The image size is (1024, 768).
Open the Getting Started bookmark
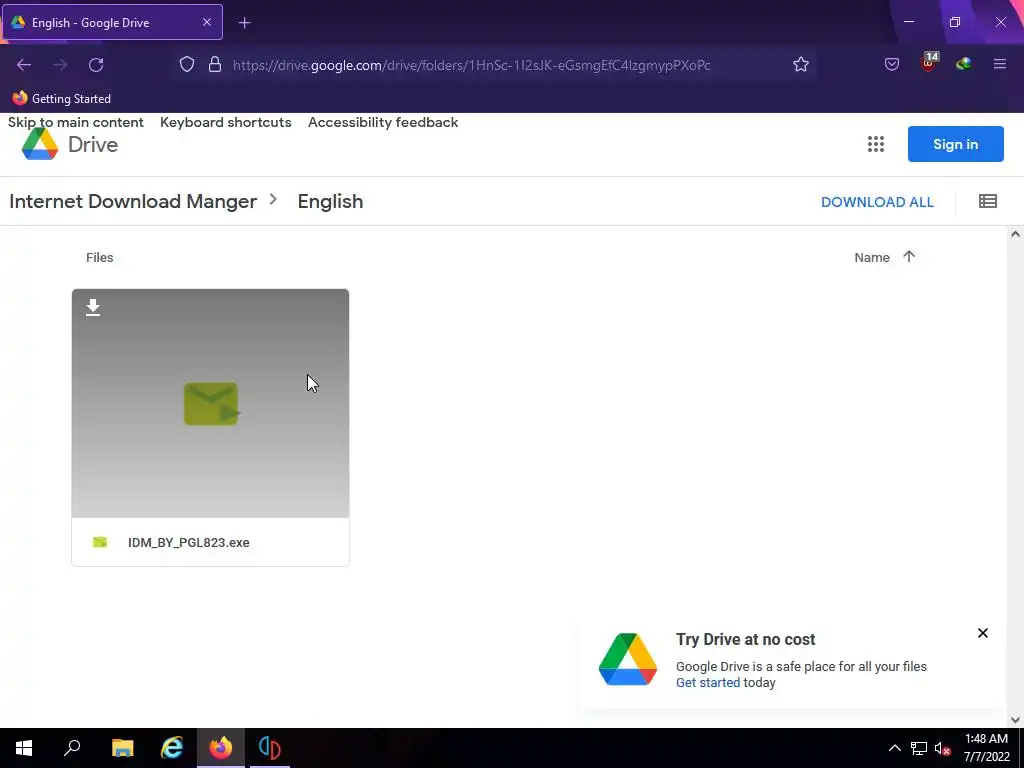point(62,99)
